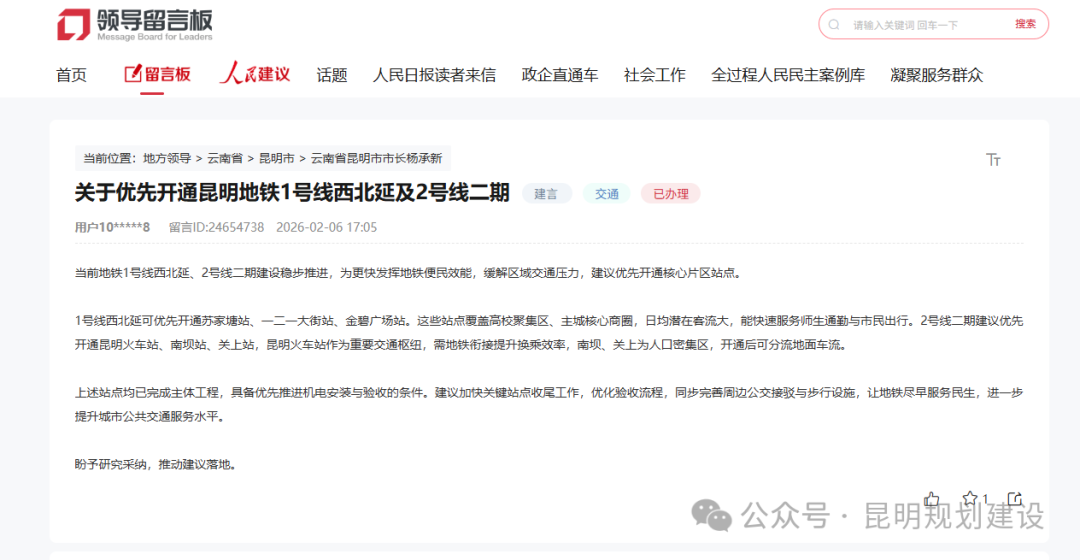This screenshot has width=1080, height=560.
Task: Click the thumbs-up like icon
Action: point(932,499)
